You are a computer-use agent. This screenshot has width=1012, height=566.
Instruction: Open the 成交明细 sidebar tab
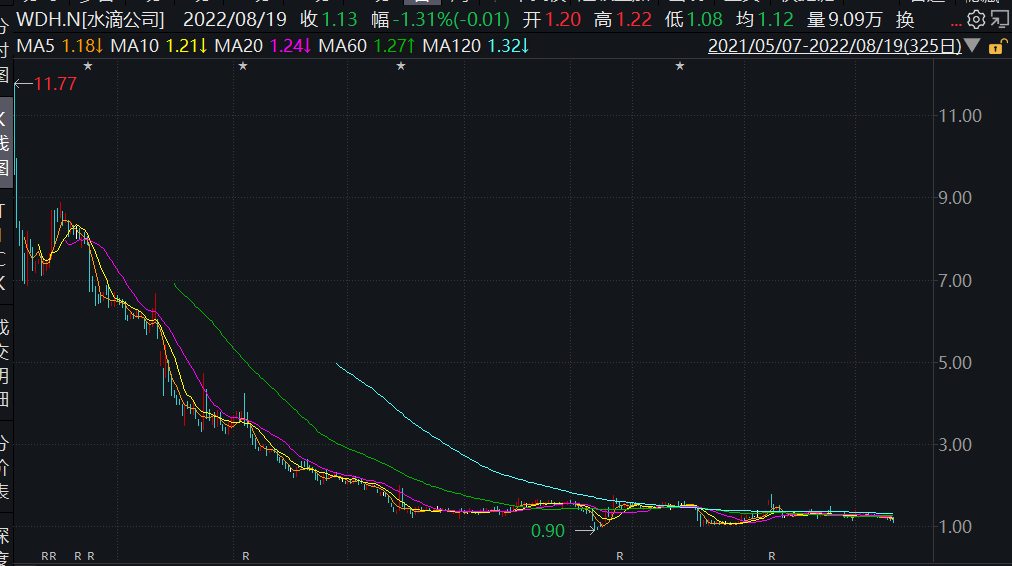point(5,363)
